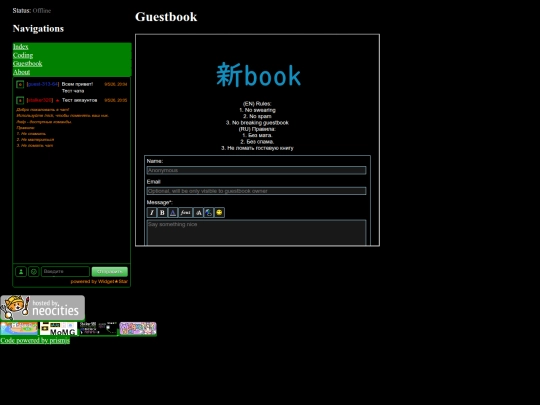
Task: Click the blue 'book' logo in guestbook
Action: pos(258,75)
